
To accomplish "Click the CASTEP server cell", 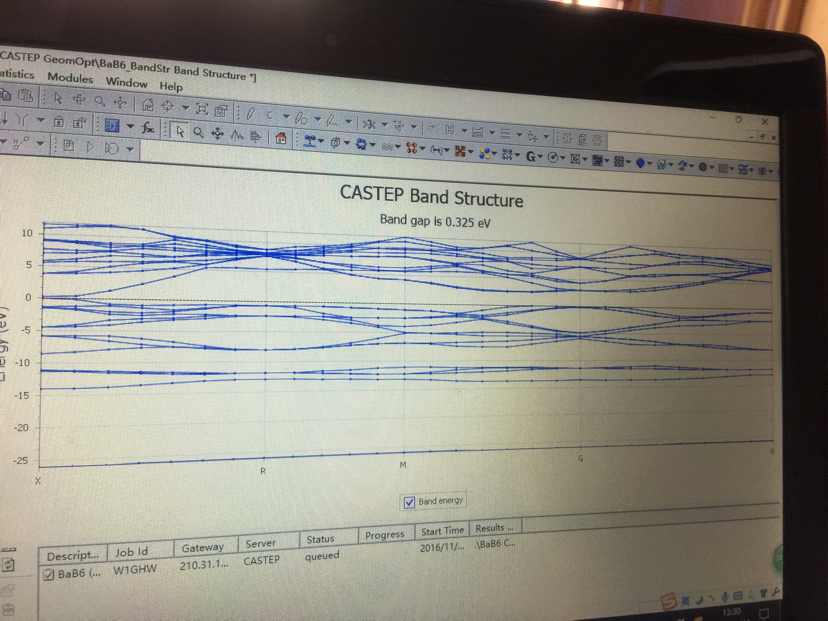I will click(261, 560).
